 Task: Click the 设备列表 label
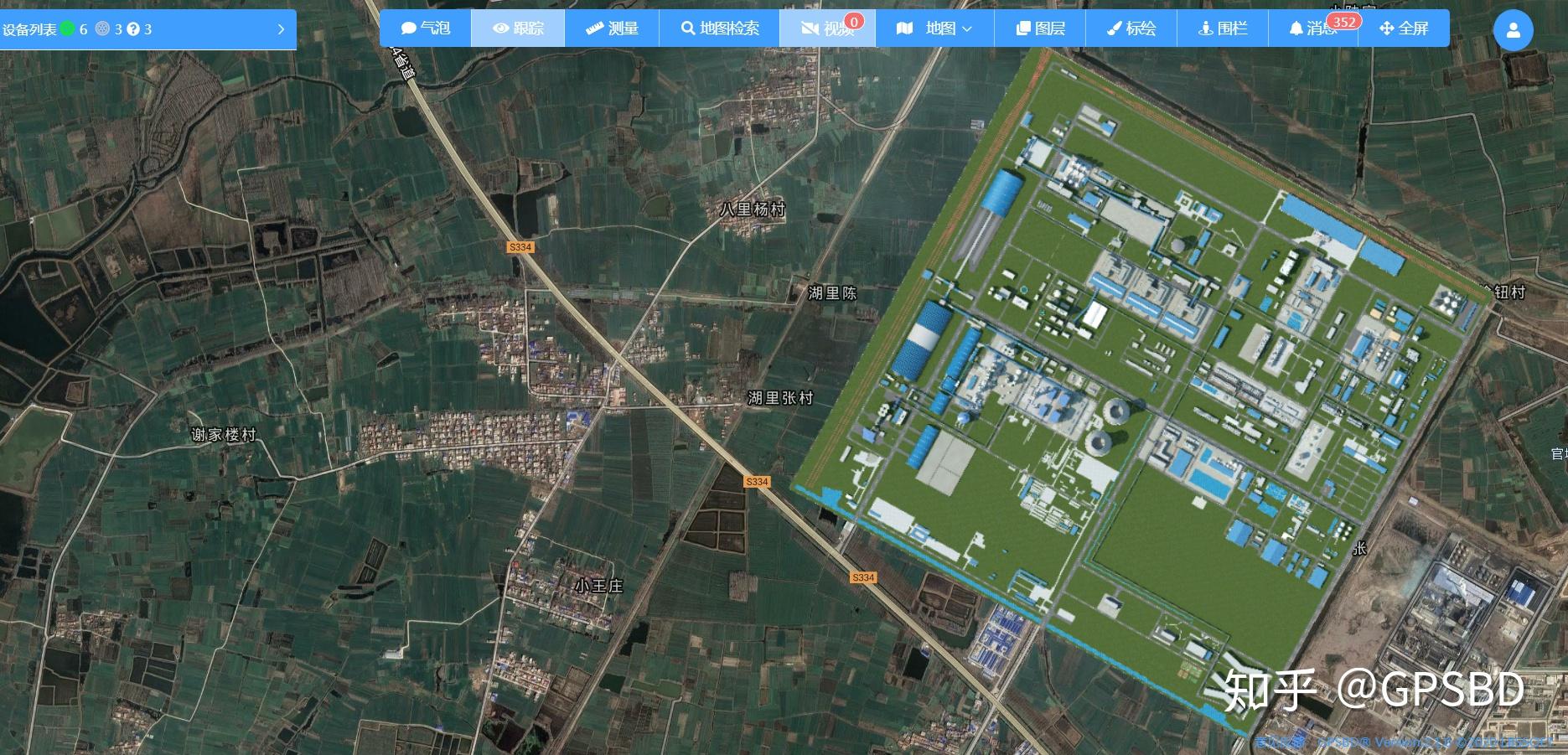click(29, 30)
